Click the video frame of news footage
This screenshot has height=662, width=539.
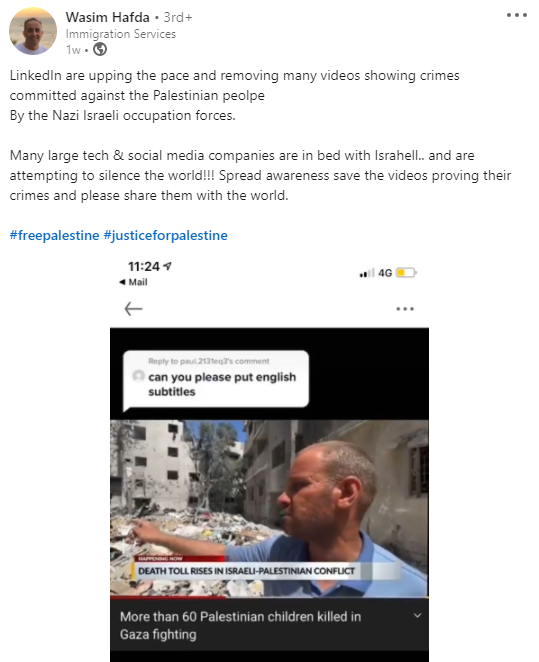pos(269,508)
